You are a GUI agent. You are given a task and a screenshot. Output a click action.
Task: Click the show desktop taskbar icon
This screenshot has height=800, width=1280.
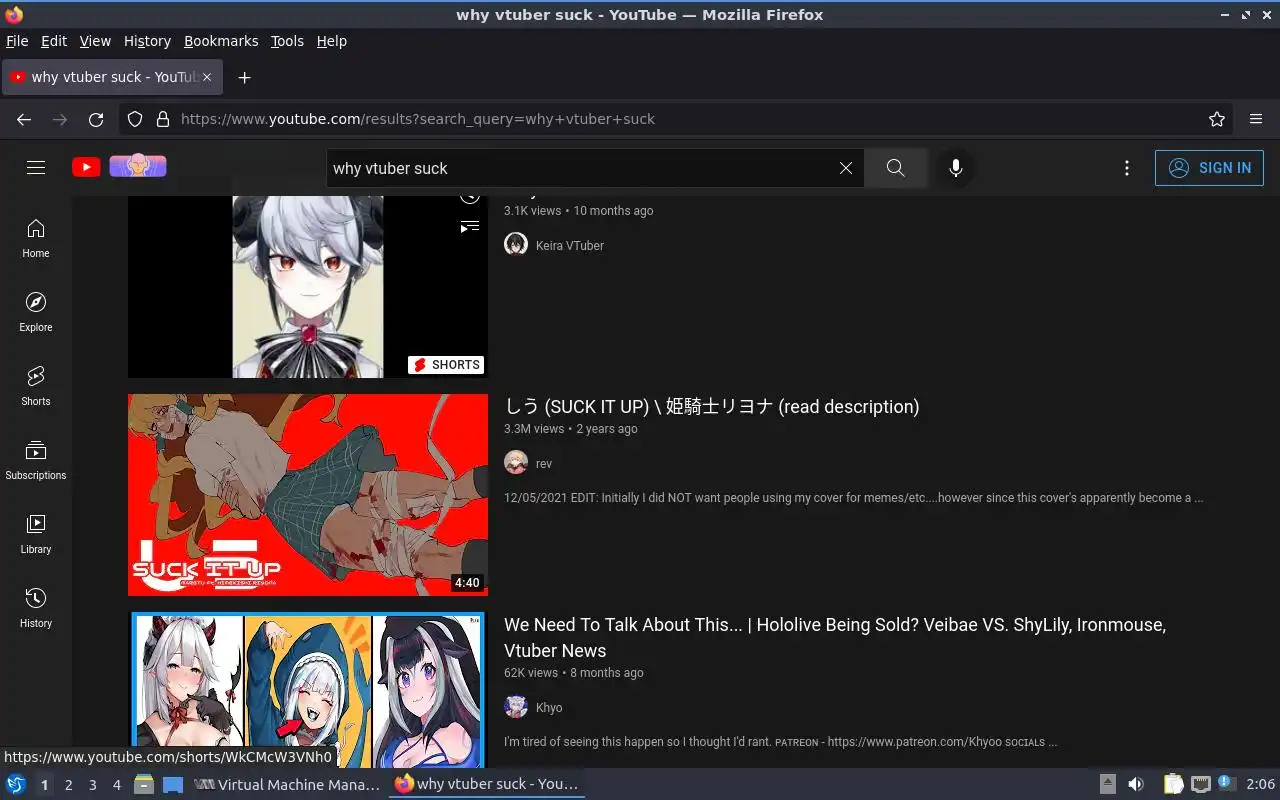coord(173,785)
